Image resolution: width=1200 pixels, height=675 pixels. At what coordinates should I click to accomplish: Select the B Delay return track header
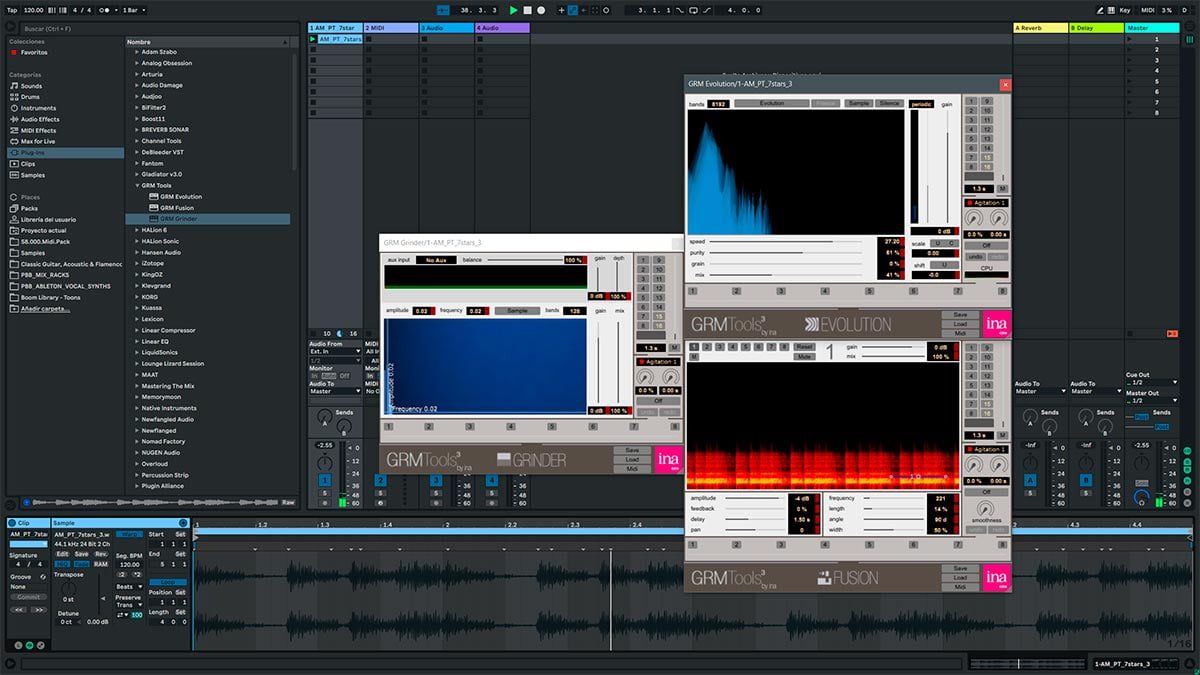point(1096,28)
